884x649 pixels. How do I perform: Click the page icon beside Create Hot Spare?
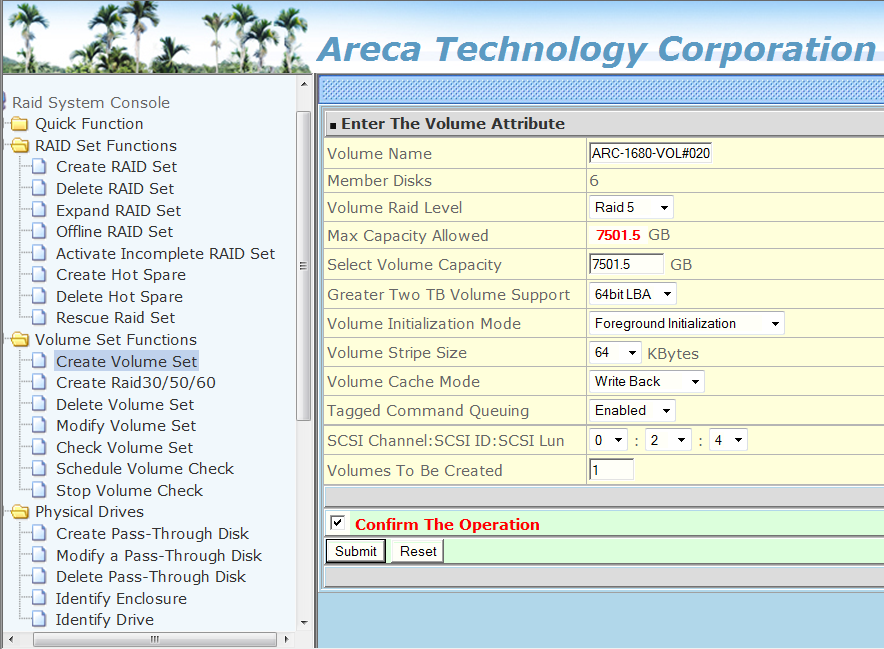pos(39,275)
